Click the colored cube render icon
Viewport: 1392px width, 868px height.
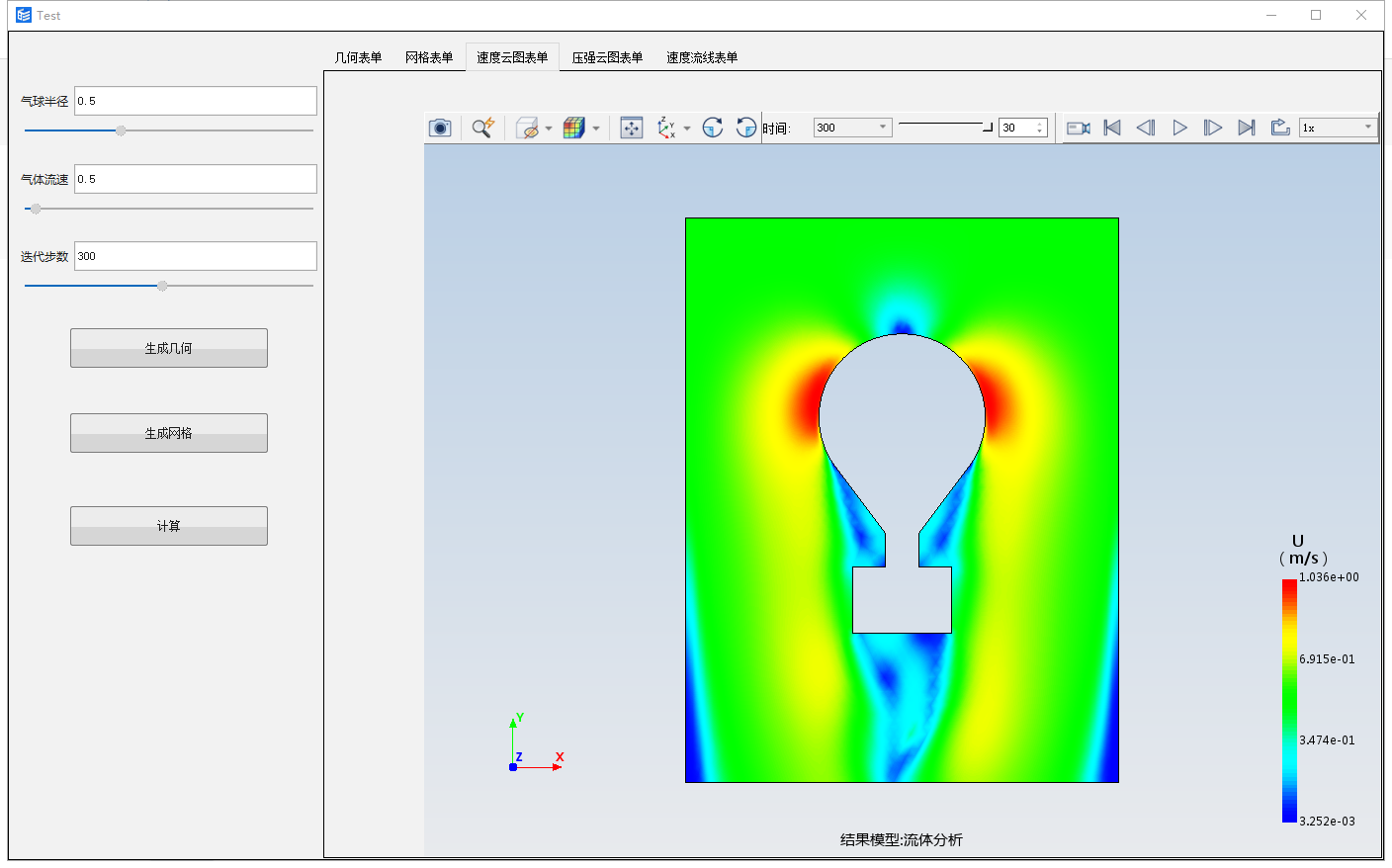(574, 128)
